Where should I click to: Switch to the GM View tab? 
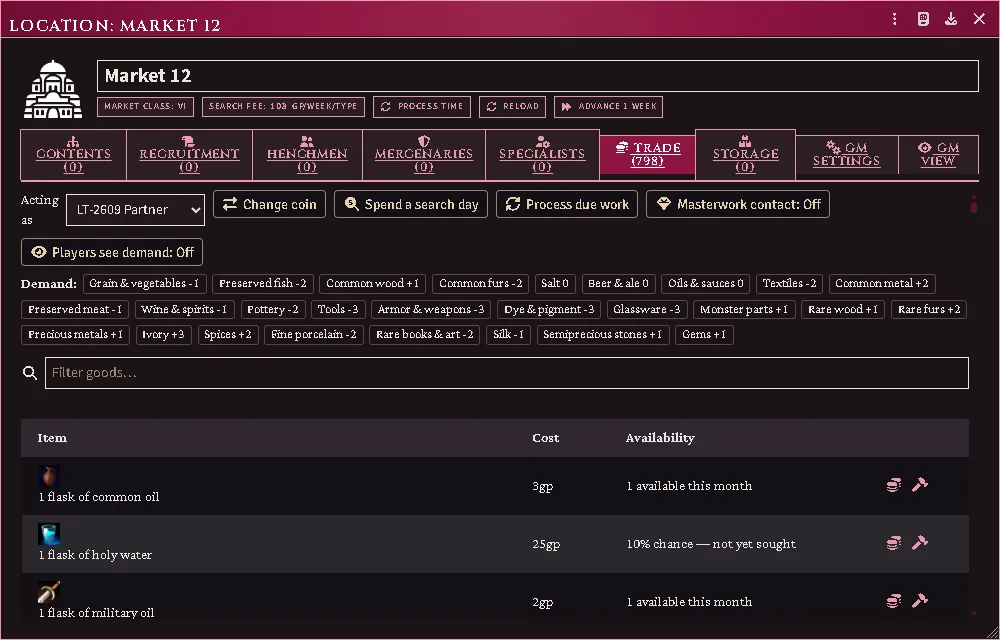point(938,154)
